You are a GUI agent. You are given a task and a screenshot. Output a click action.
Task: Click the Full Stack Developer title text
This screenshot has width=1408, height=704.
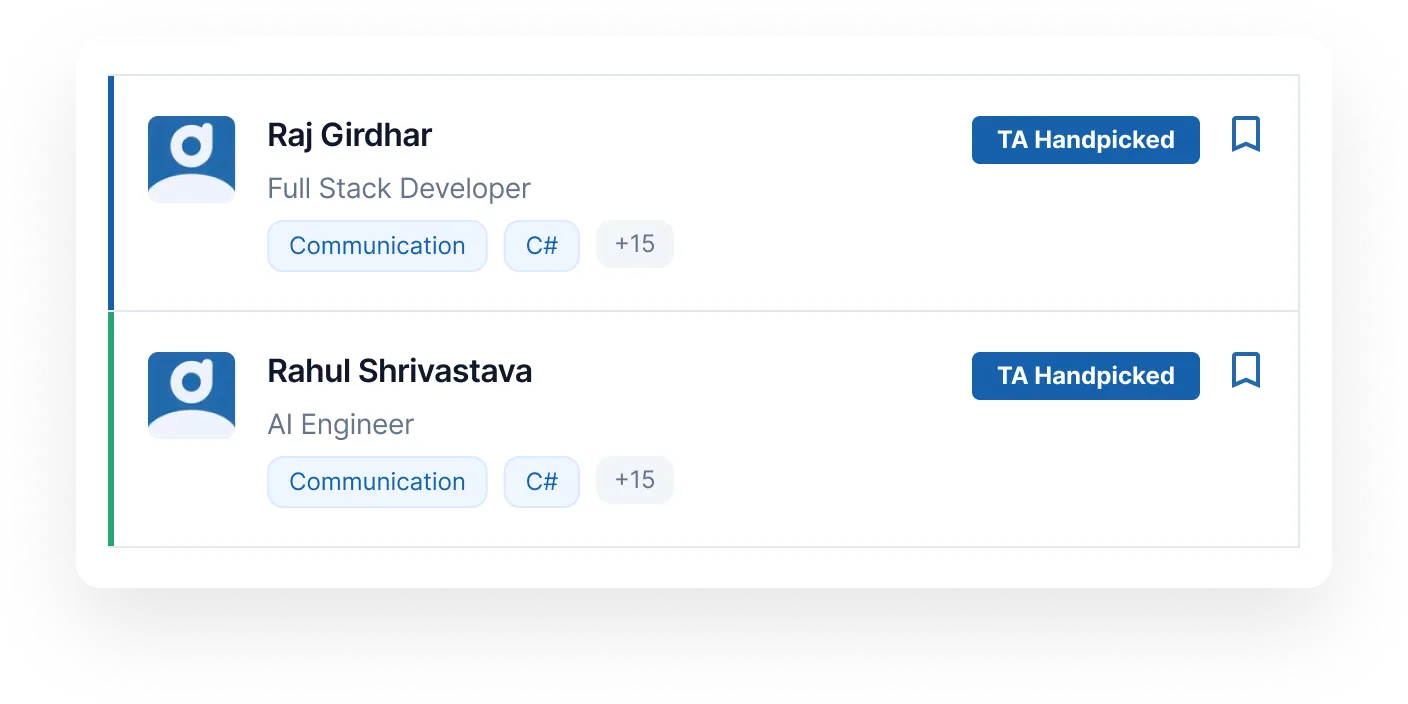(398, 188)
